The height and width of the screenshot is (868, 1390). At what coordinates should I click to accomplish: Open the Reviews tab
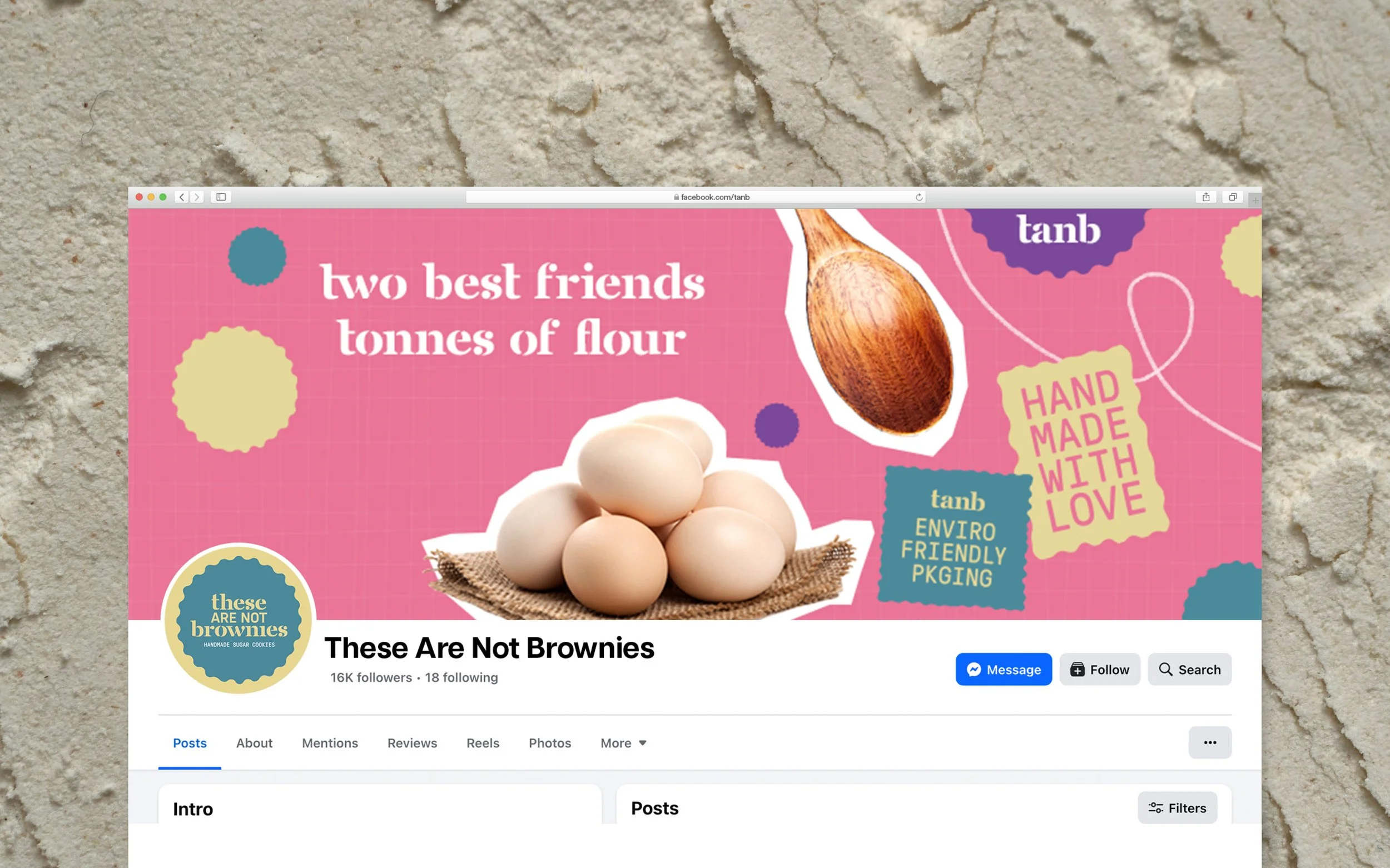tap(412, 743)
